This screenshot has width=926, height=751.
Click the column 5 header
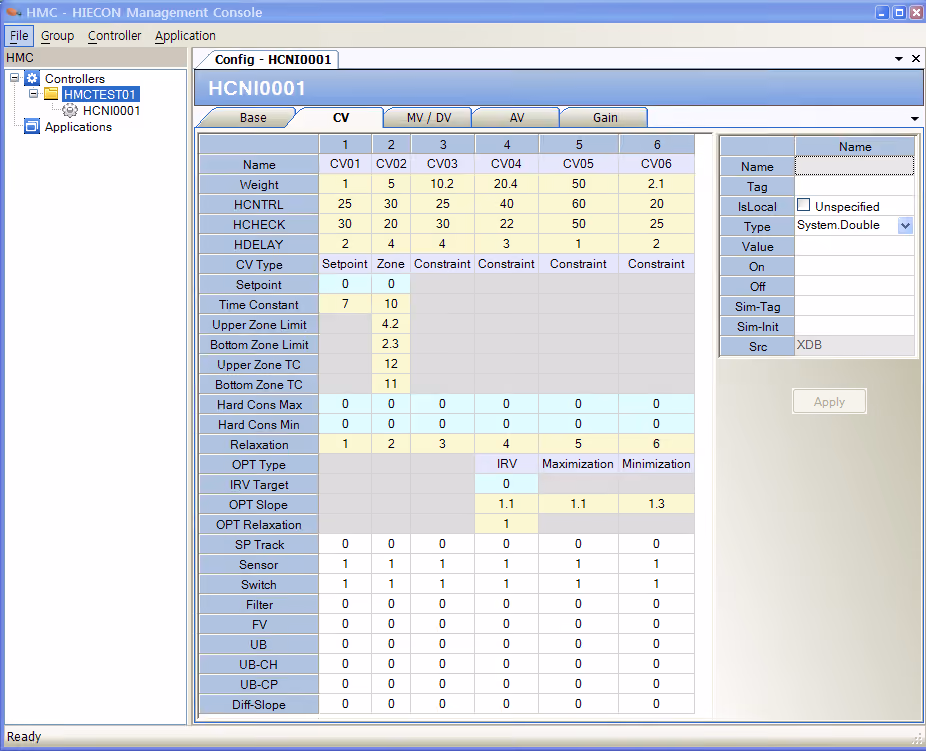tap(578, 144)
